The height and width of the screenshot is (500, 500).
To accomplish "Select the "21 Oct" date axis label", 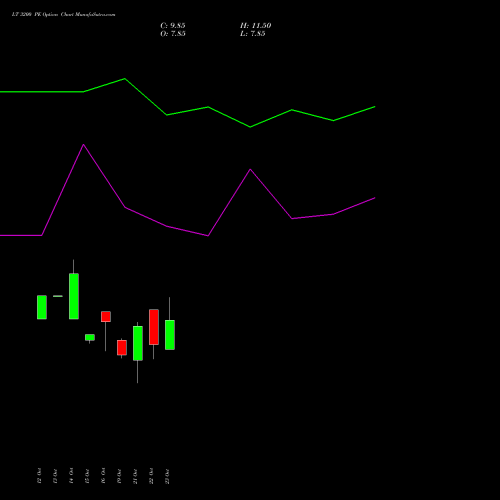I will tap(135, 476).
